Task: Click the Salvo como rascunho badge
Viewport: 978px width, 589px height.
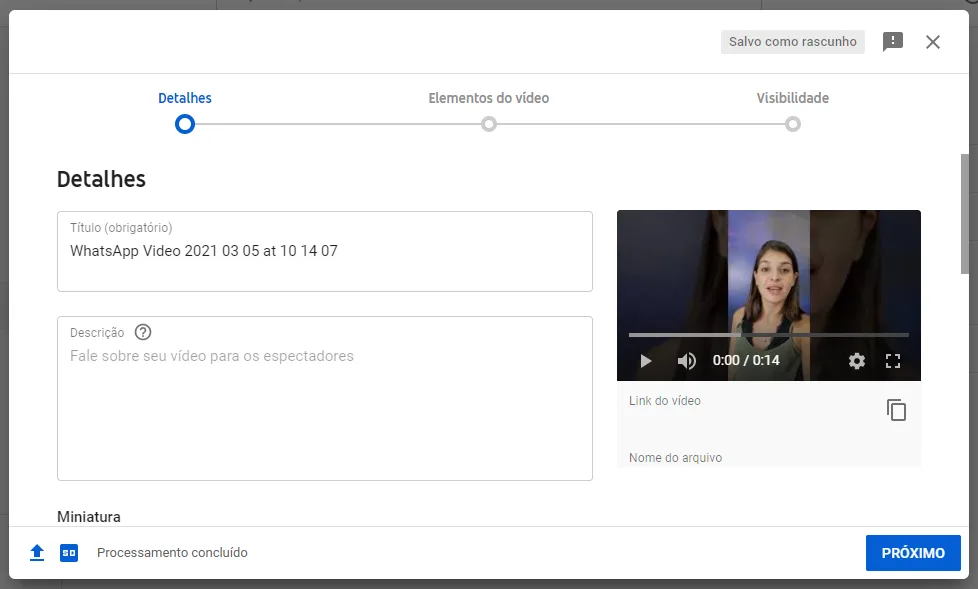Action: click(x=792, y=42)
